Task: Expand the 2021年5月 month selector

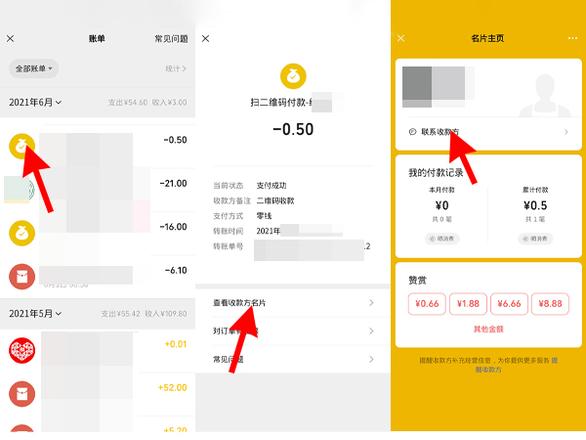Action: click(35, 313)
